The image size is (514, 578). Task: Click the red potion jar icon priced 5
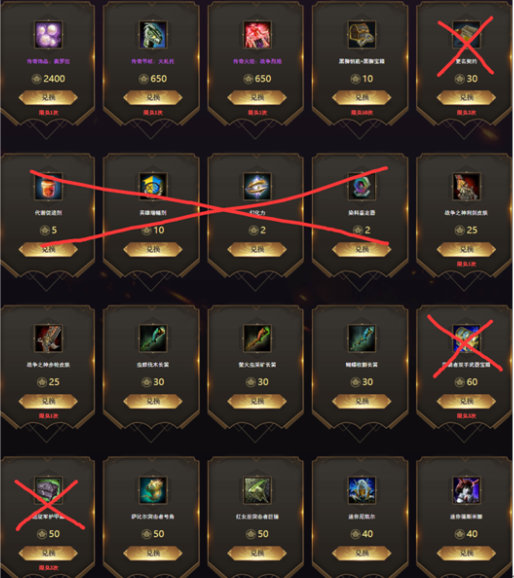pyautogui.click(x=48, y=187)
